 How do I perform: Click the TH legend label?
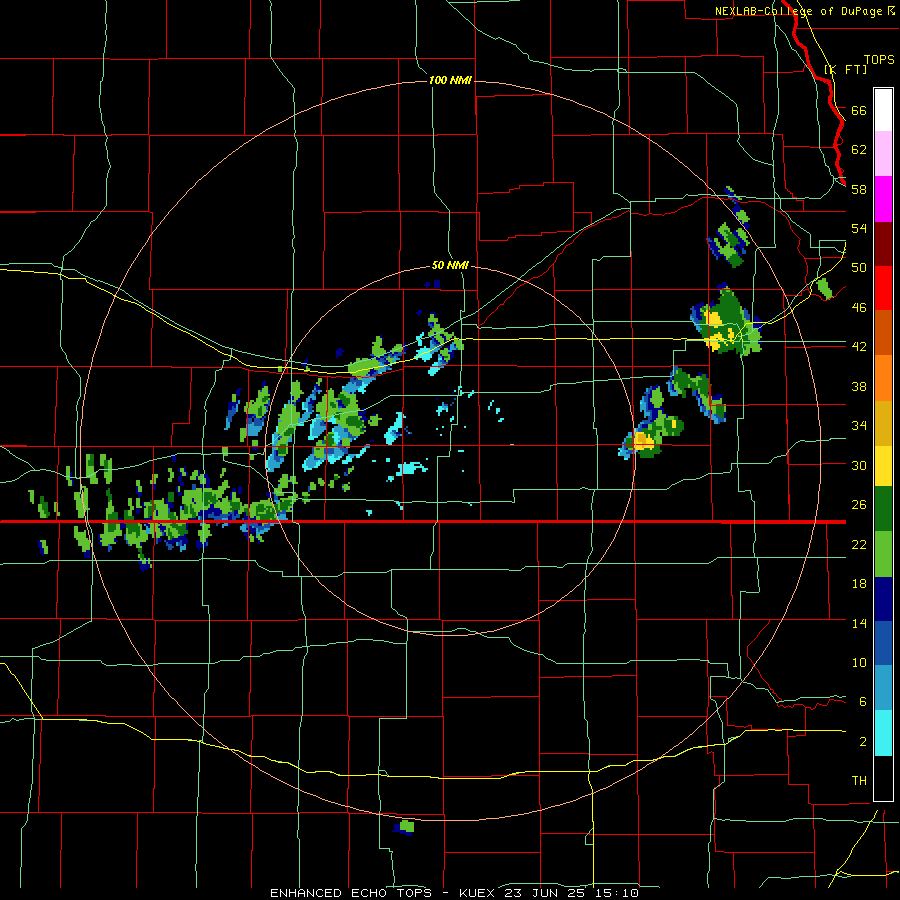pos(859,780)
